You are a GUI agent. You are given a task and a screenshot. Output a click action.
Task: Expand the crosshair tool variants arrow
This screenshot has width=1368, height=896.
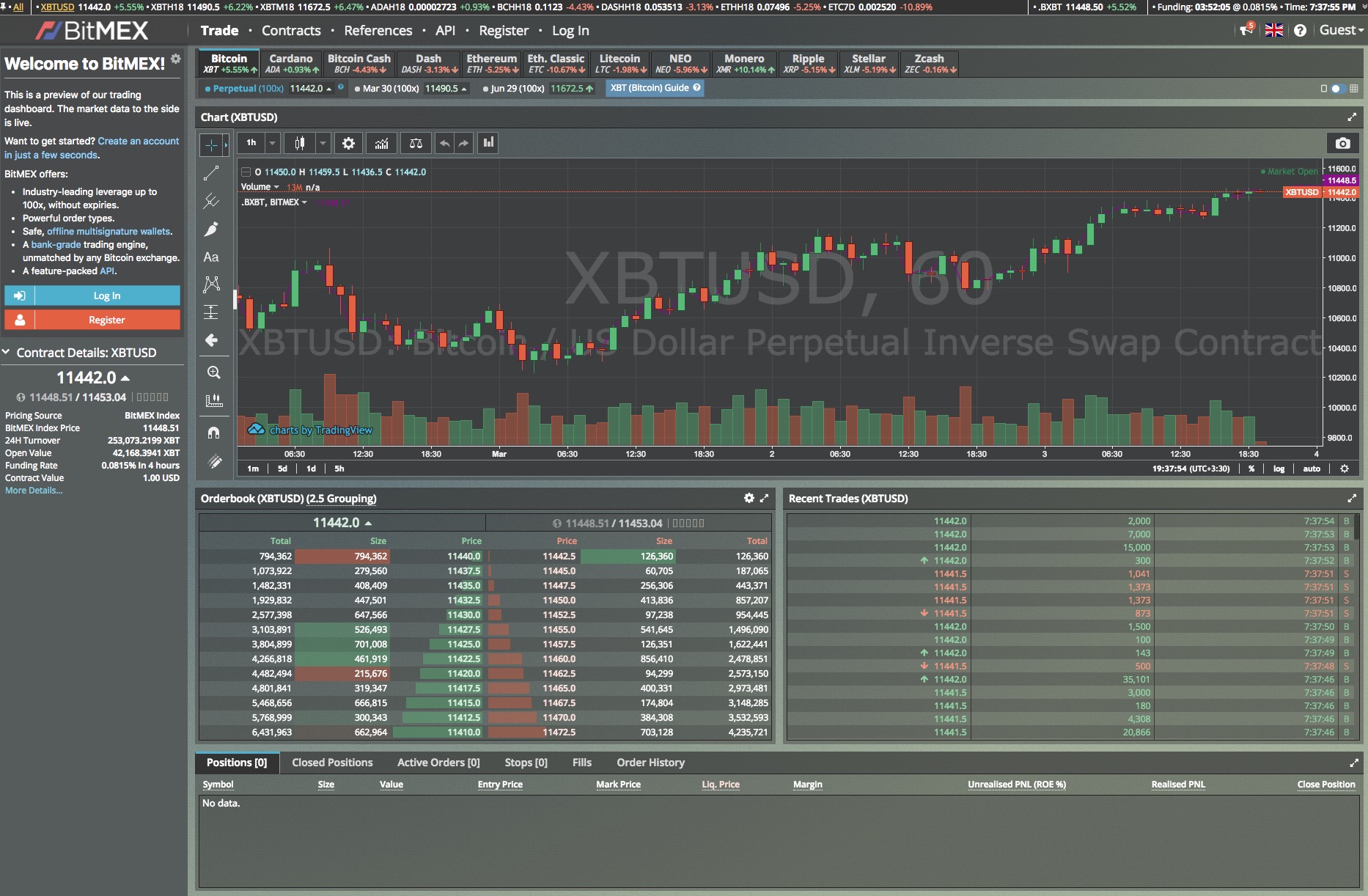pos(226,145)
